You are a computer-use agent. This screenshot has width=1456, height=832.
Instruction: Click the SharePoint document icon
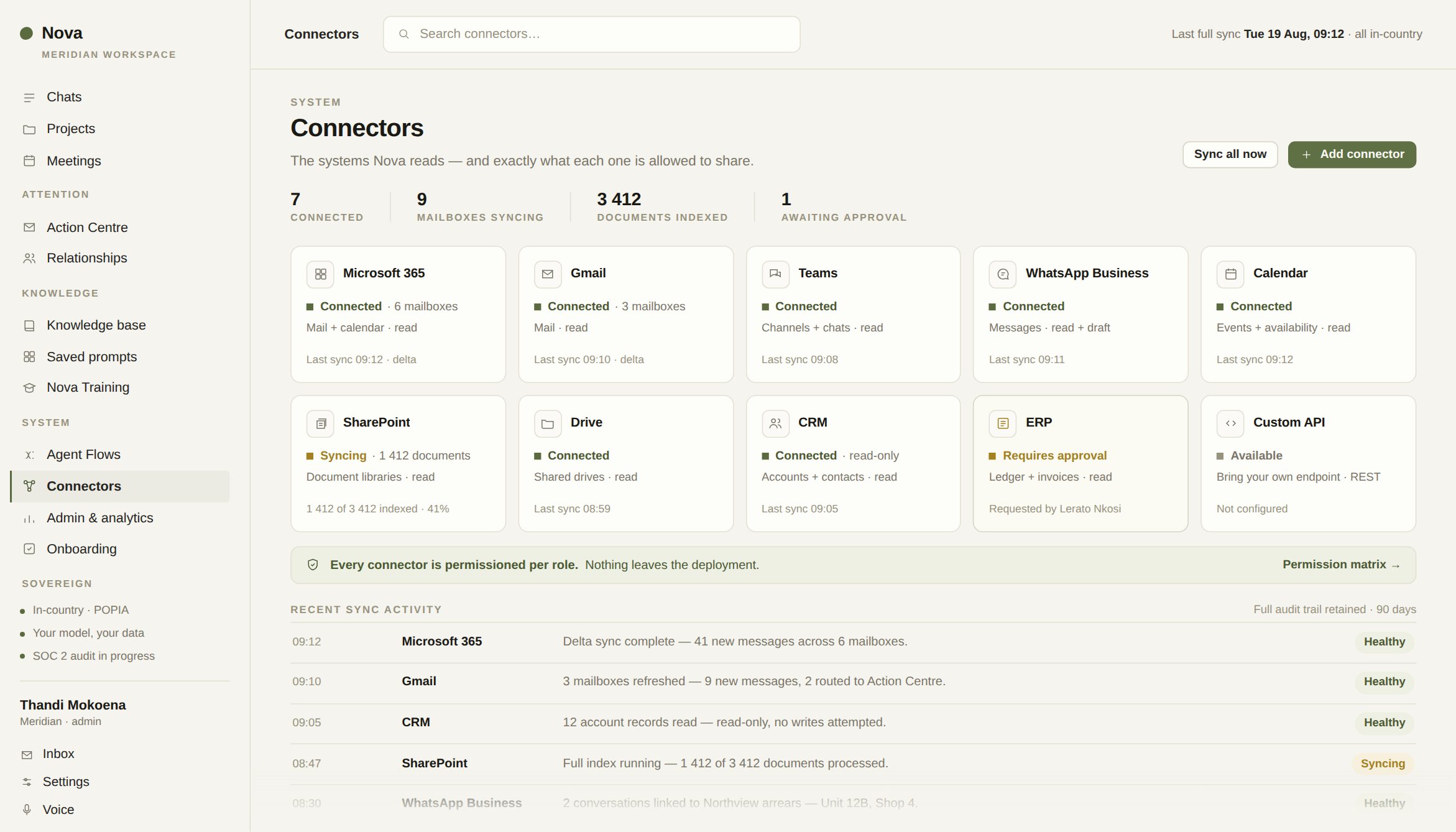point(320,423)
